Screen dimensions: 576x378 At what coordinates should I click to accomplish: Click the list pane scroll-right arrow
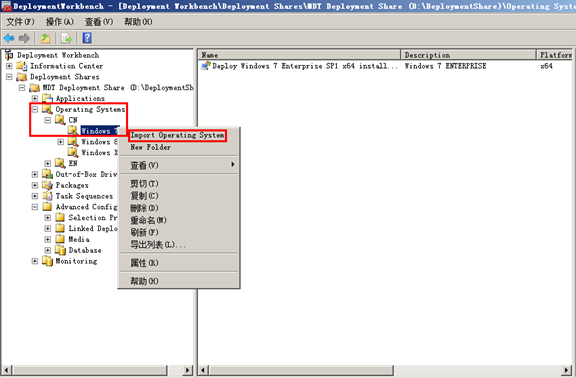(x=567, y=370)
